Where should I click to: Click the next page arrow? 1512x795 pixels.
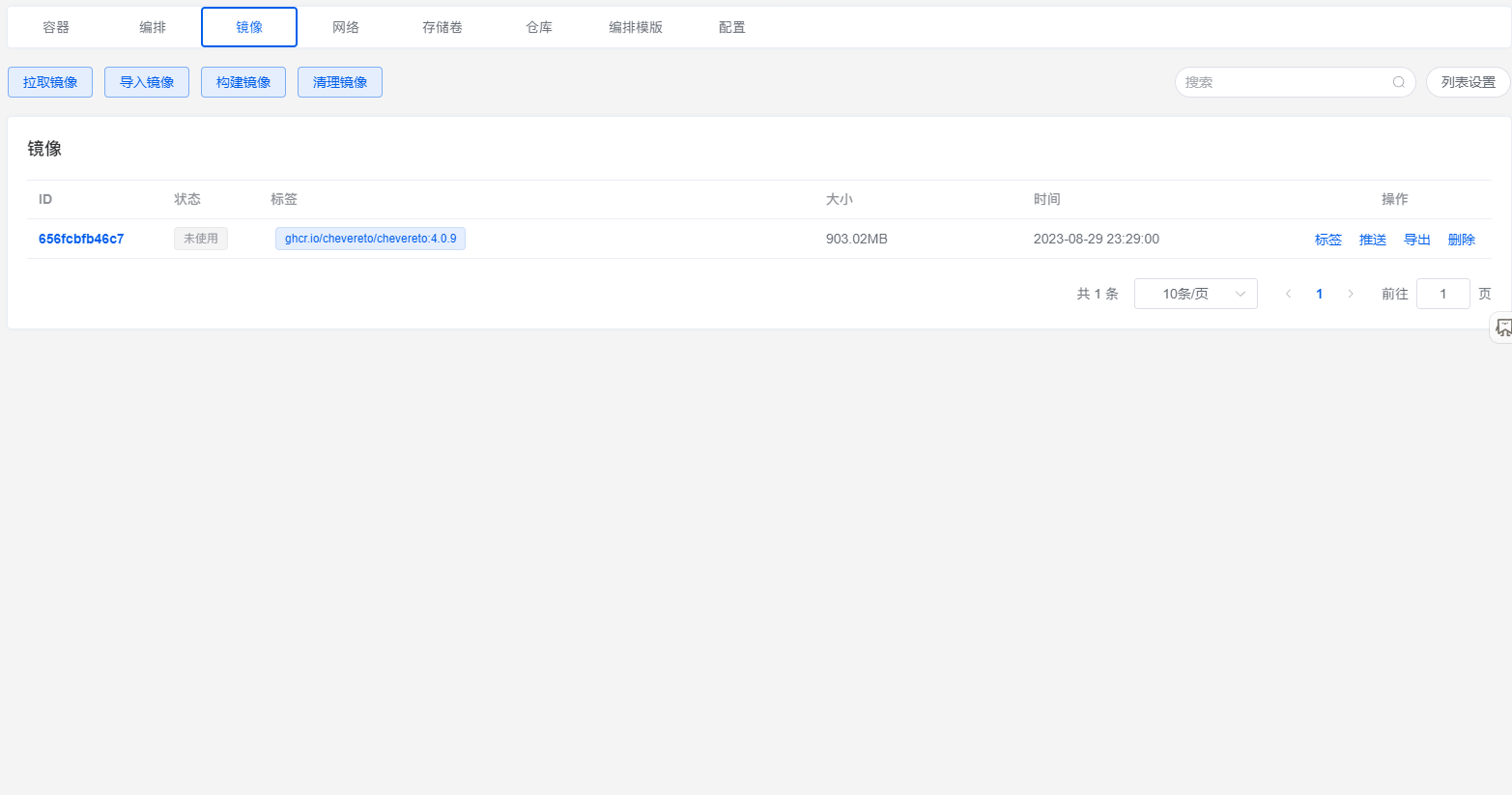1351,294
